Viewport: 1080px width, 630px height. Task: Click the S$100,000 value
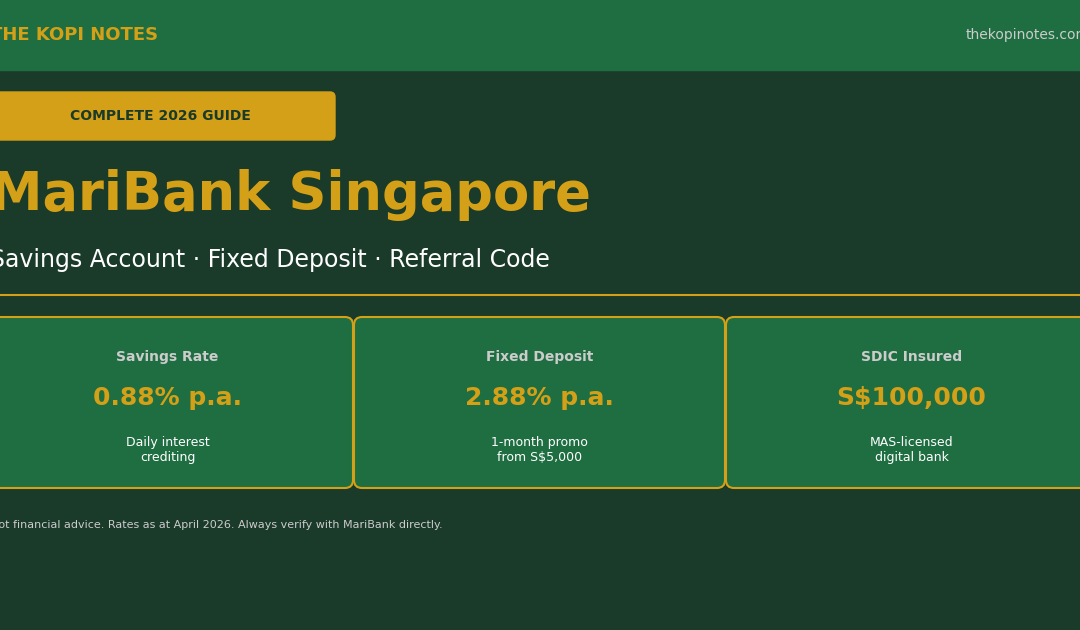(911, 397)
